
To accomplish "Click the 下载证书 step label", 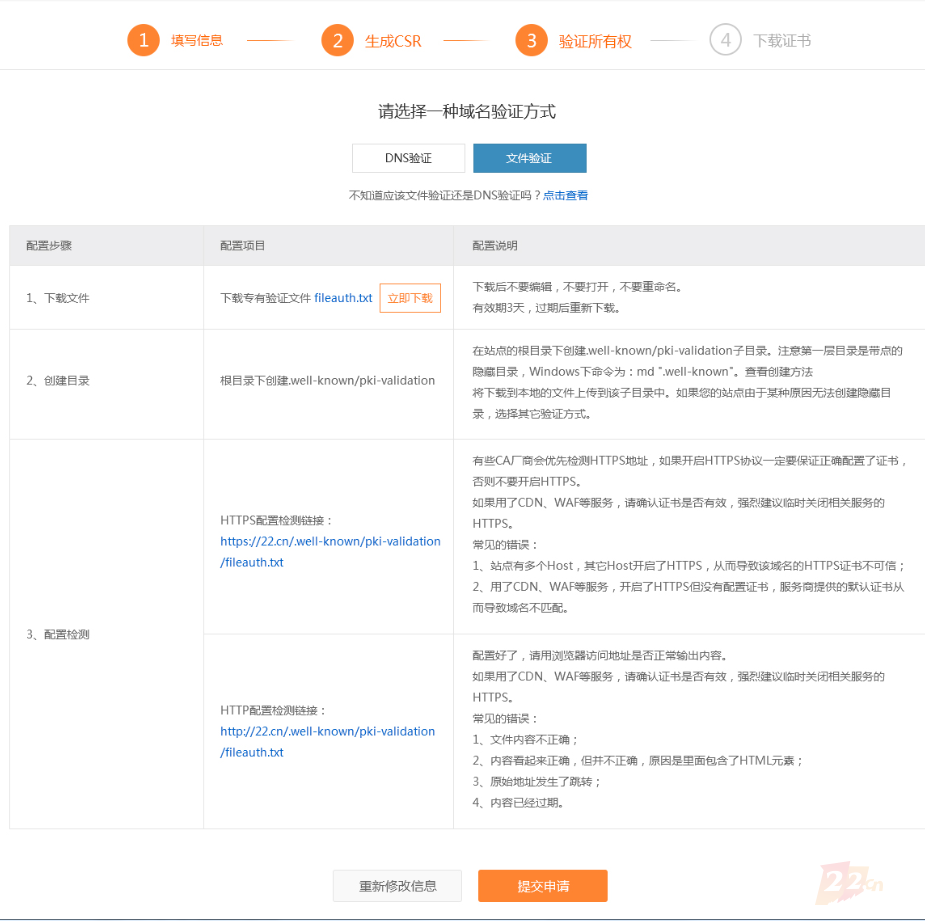I will click(781, 41).
